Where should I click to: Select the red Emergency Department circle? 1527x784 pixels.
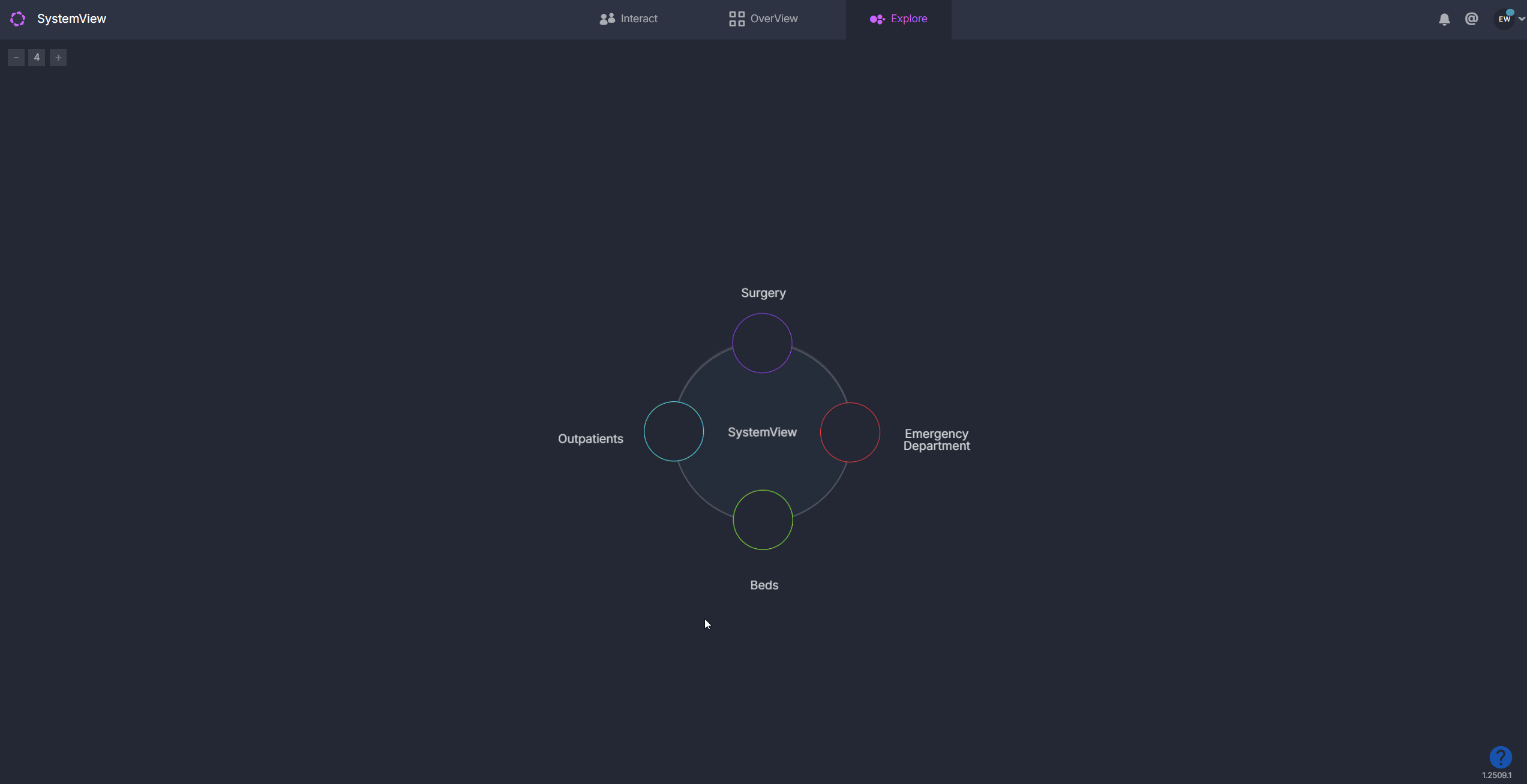pos(850,432)
